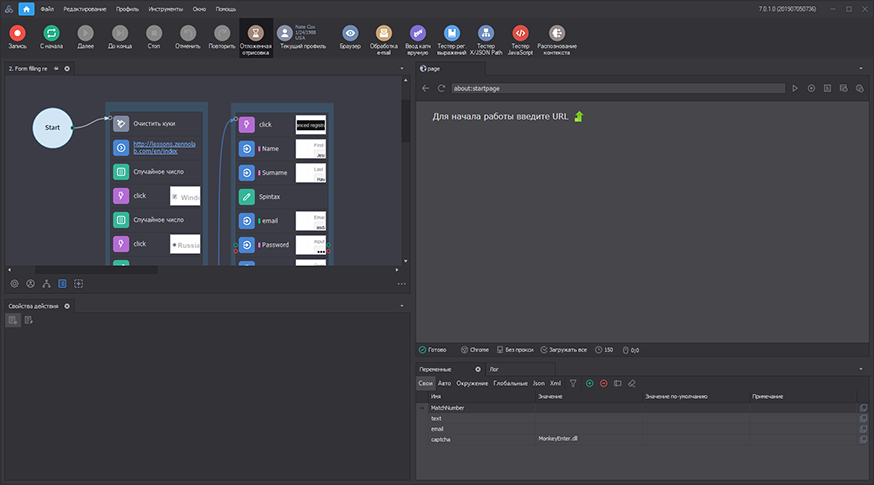Close the '2. Form filling re' tab
This screenshot has width=874, height=485.
click(x=67, y=69)
